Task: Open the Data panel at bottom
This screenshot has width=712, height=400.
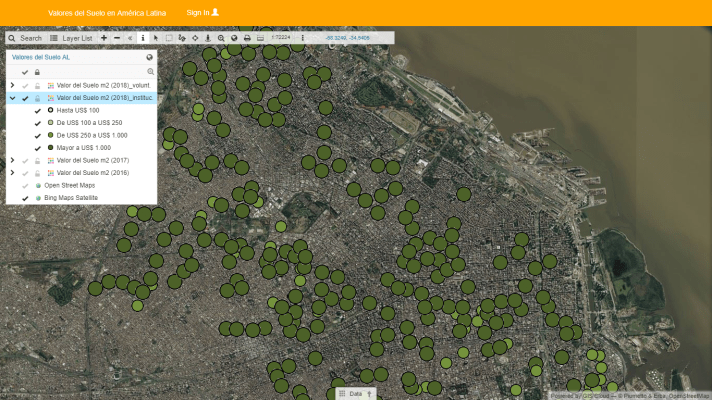Action: [355, 394]
